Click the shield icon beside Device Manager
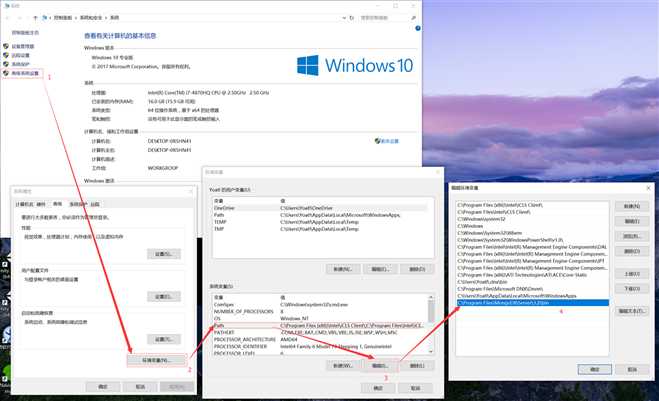Screen dimensions: 659x401 (x=6, y=46)
